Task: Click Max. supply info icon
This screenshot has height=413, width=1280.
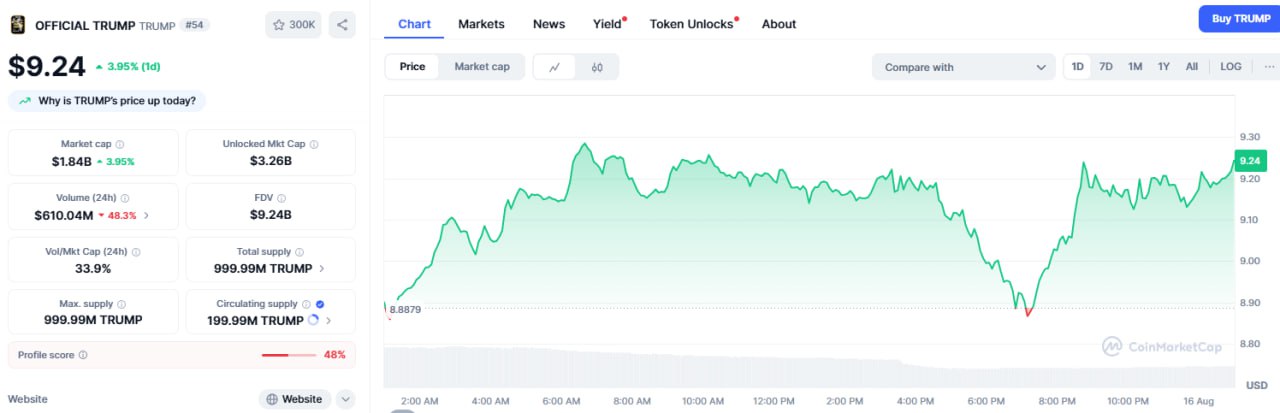Action: click(x=122, y=303)
